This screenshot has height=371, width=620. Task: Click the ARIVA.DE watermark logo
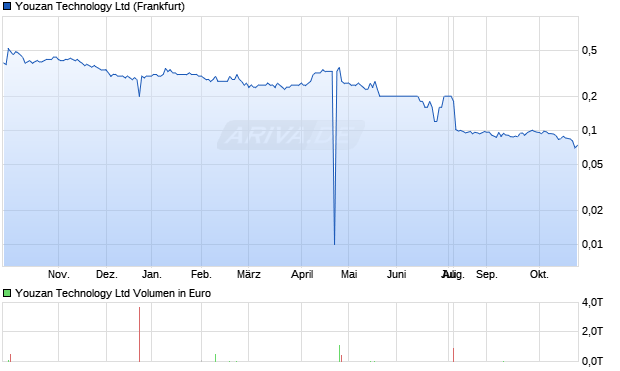(x=291, y=135)
